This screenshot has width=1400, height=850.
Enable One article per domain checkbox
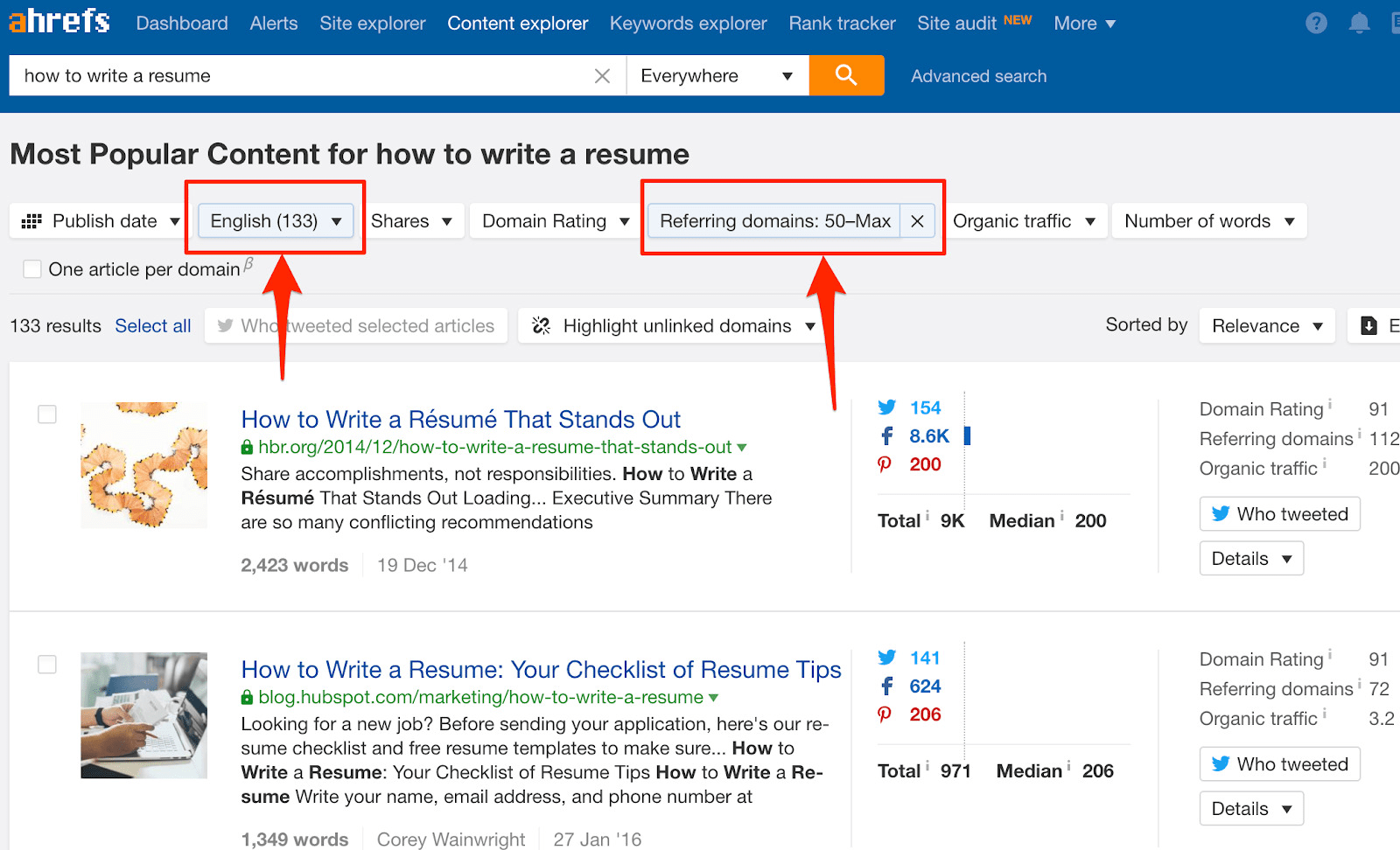32,269
